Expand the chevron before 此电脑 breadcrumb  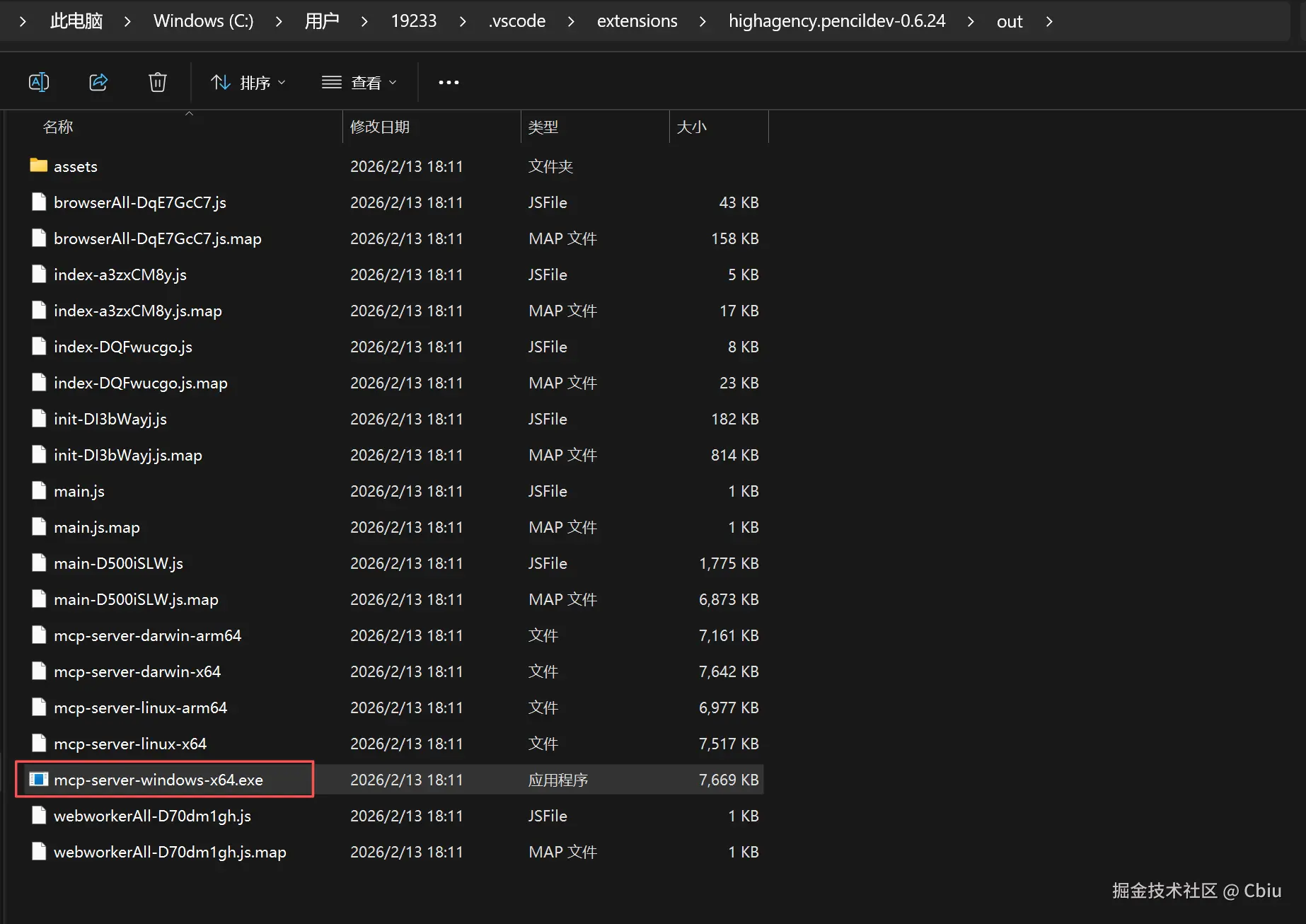[23, 22]
